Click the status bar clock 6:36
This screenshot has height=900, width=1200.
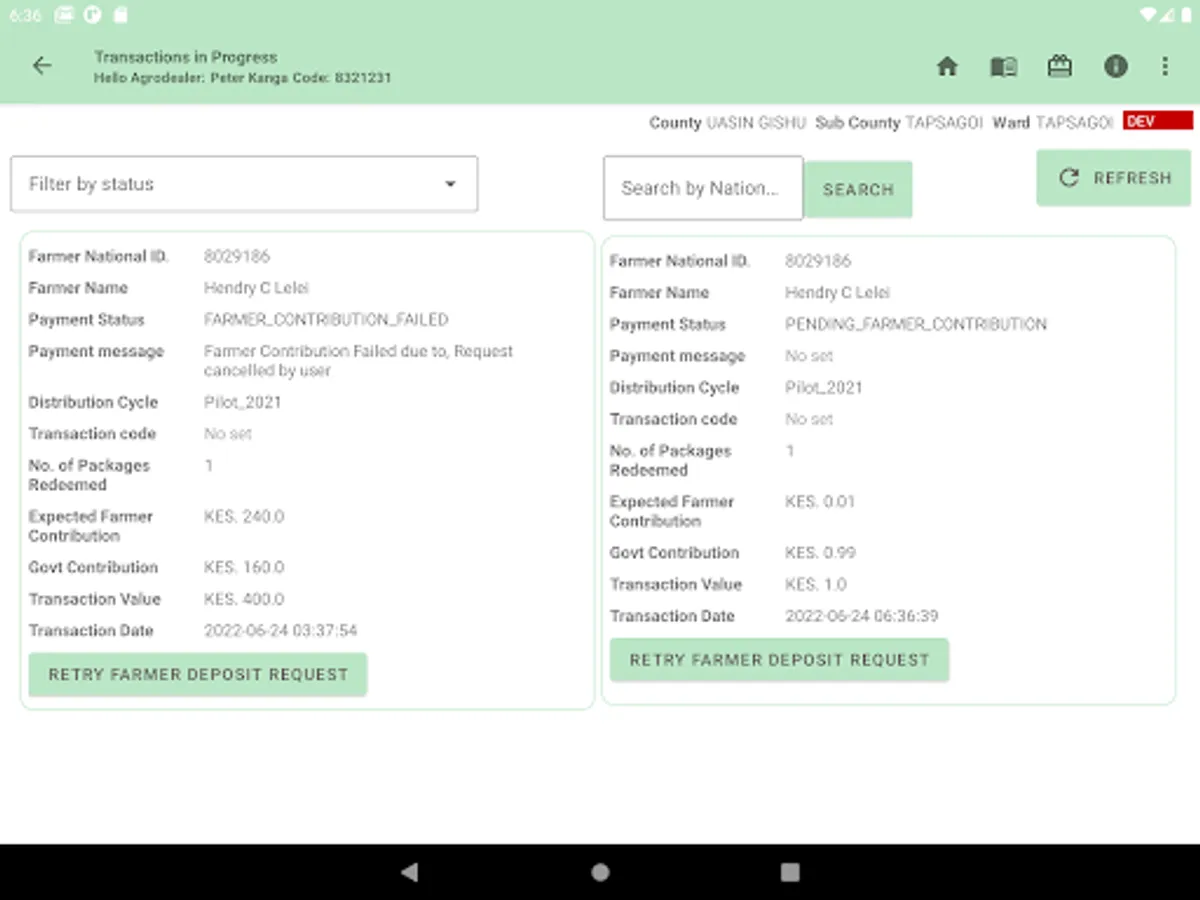tap(26, 15)
